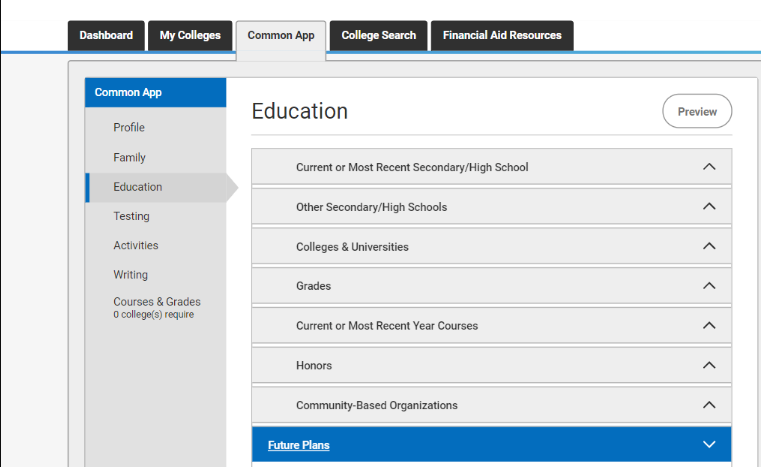
Task: Expand chevron for Community-Based Organizations
Action: 709,405
